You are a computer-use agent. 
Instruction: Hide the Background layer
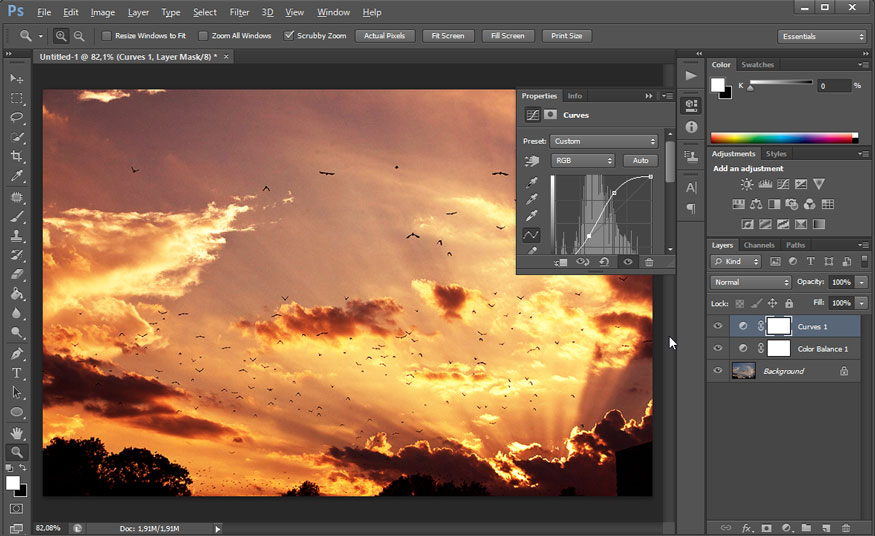[718, 370]
